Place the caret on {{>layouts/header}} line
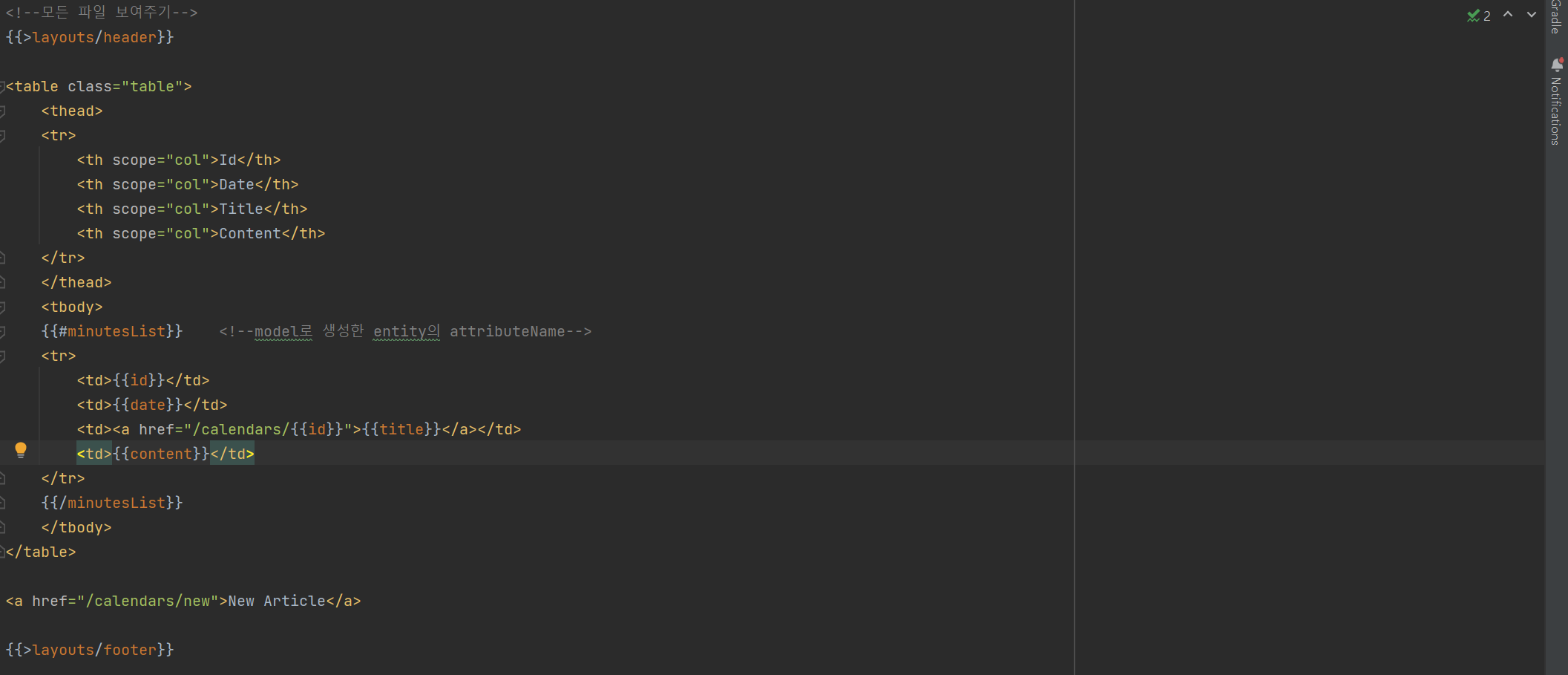This screenshot has width=1568, height=675. tap(90, 37)
